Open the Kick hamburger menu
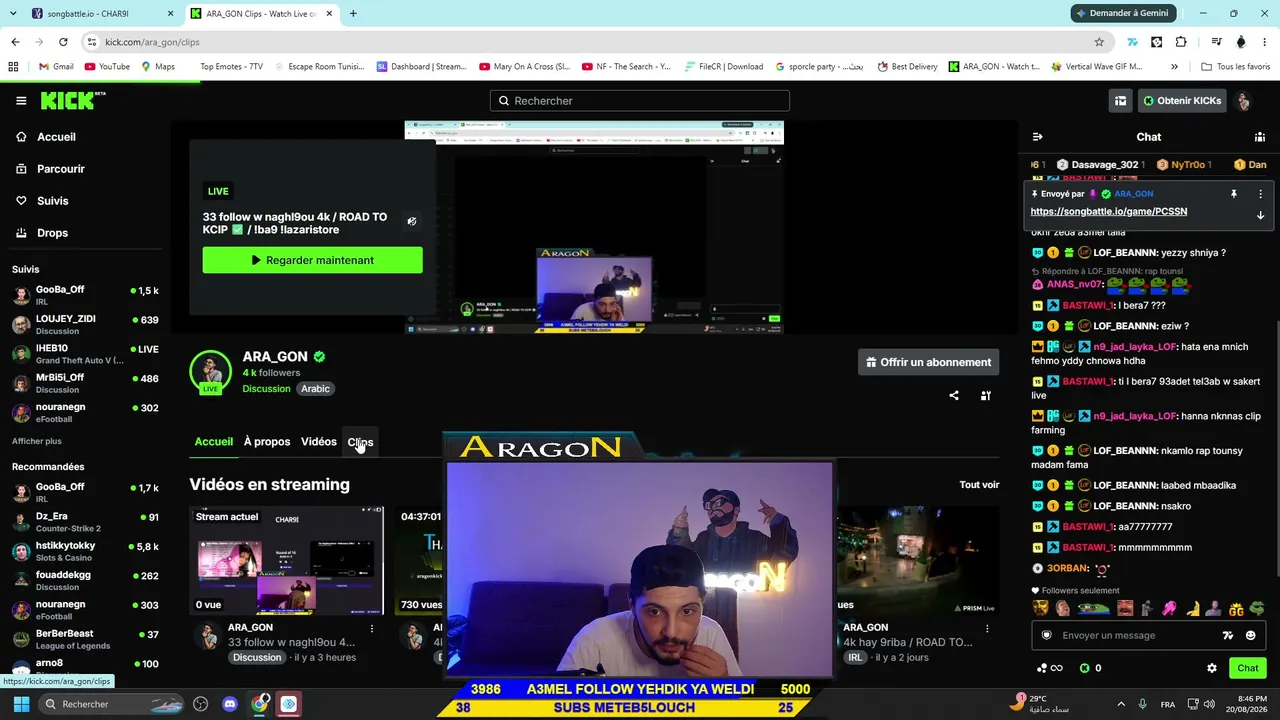The width and height of the screenshot is (1280, 720). [21, 101]
